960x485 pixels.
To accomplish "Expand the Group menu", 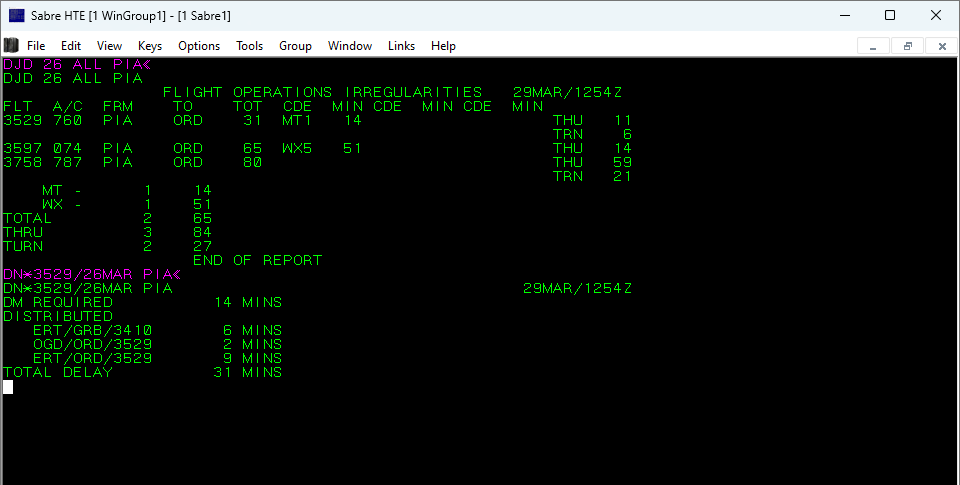I will (295, 46).
